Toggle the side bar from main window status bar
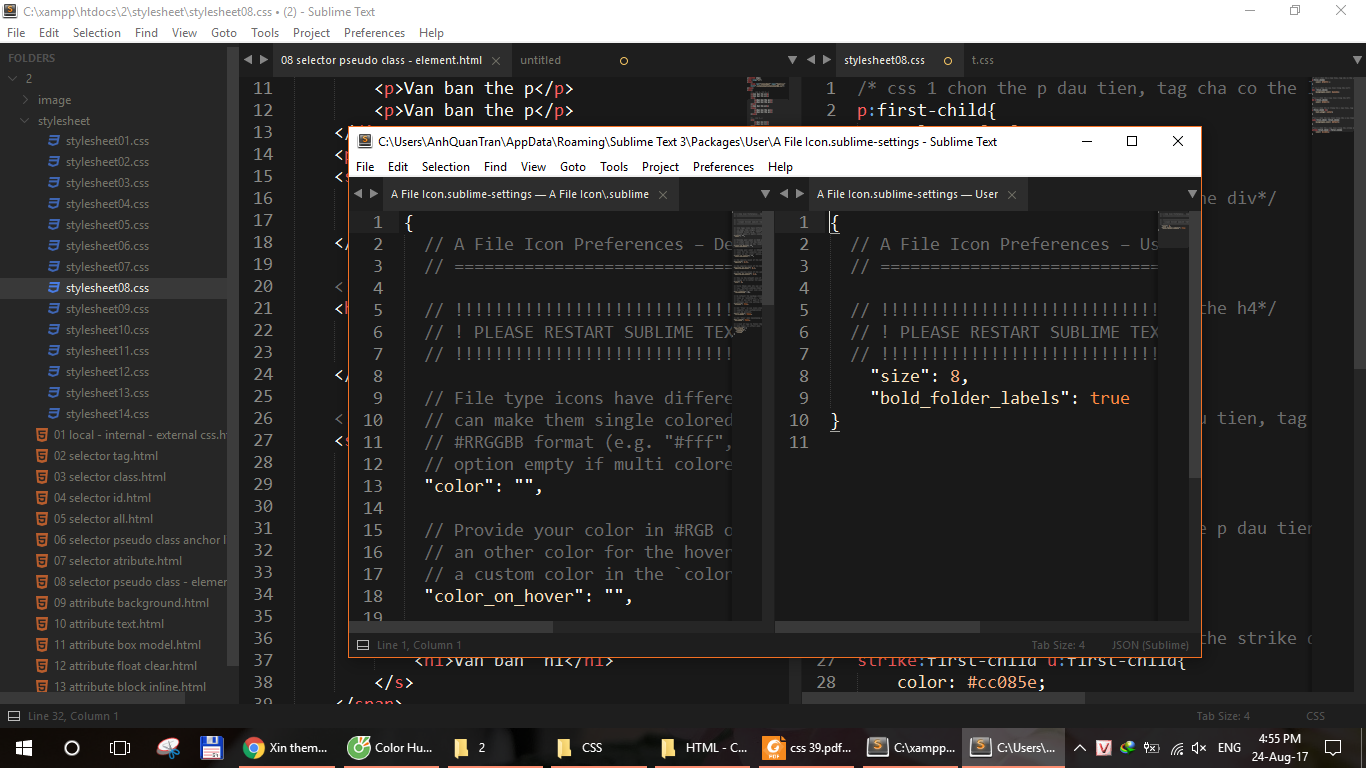1366x768 pixels. [13, 716]
